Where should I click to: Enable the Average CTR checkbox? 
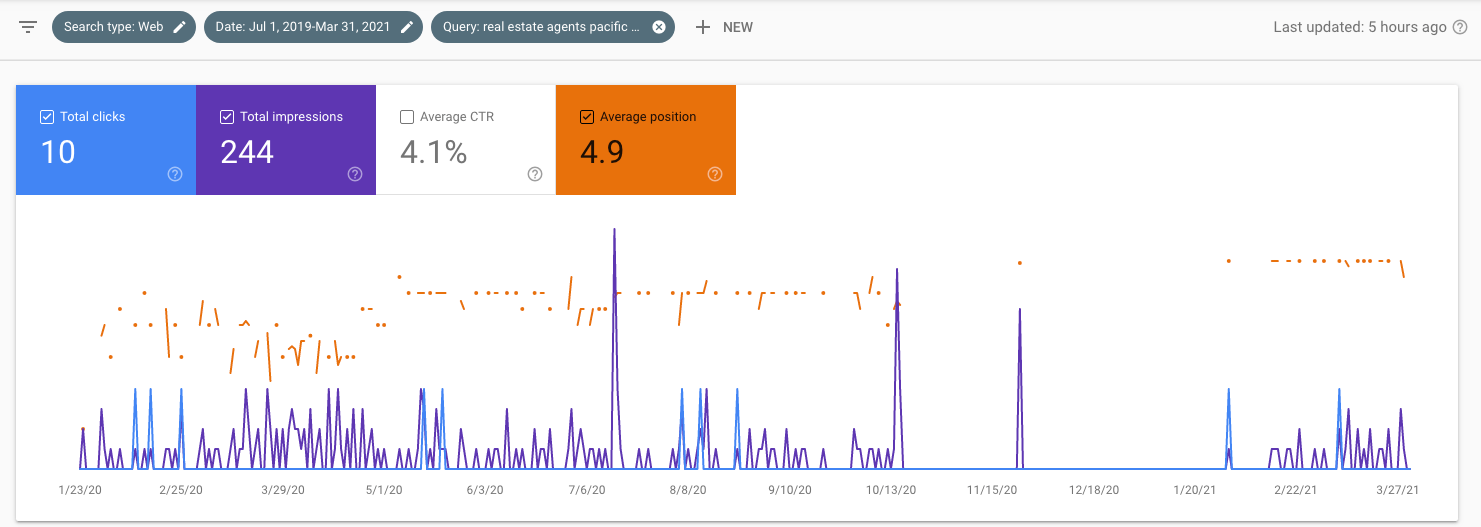tap(407, 117)
